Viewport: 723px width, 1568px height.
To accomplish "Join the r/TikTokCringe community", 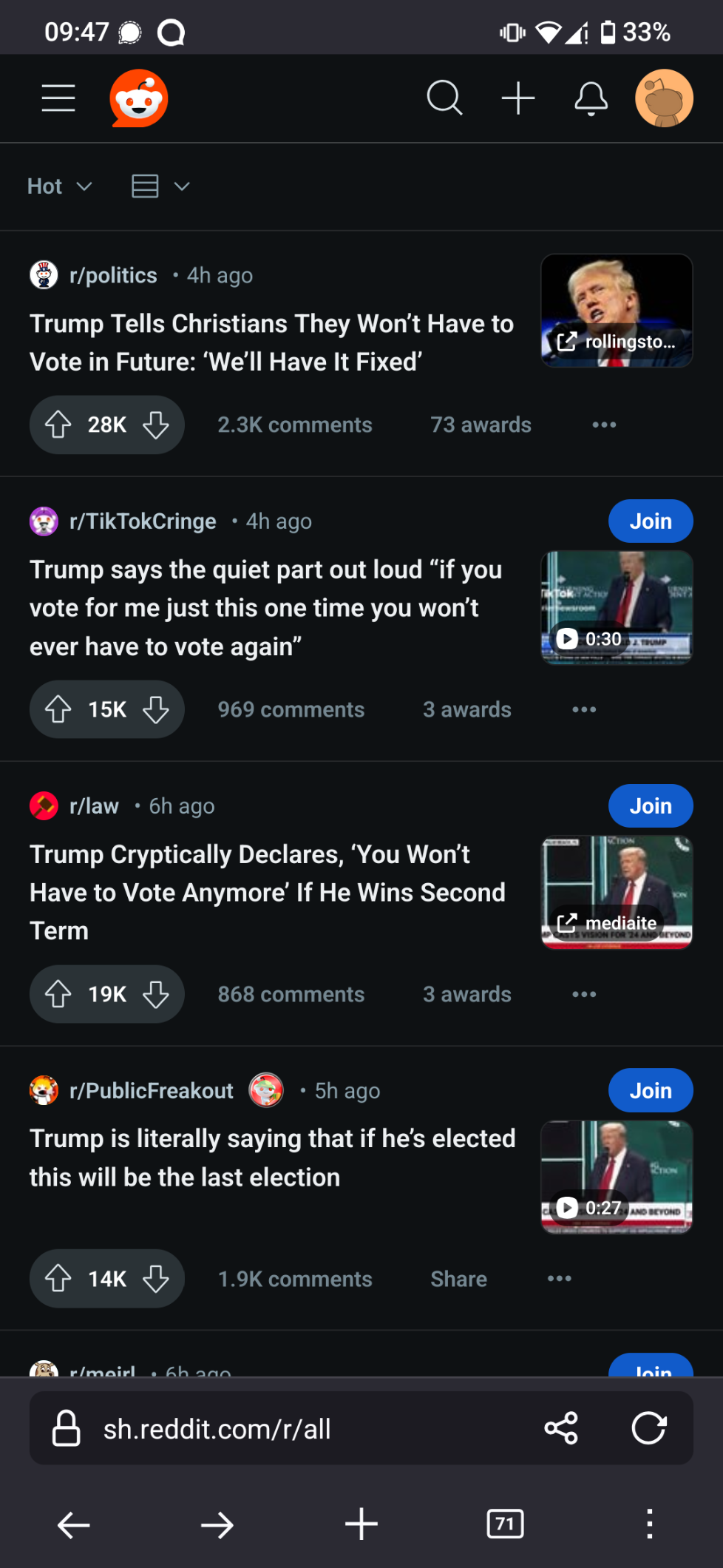I will coord(650,521).
